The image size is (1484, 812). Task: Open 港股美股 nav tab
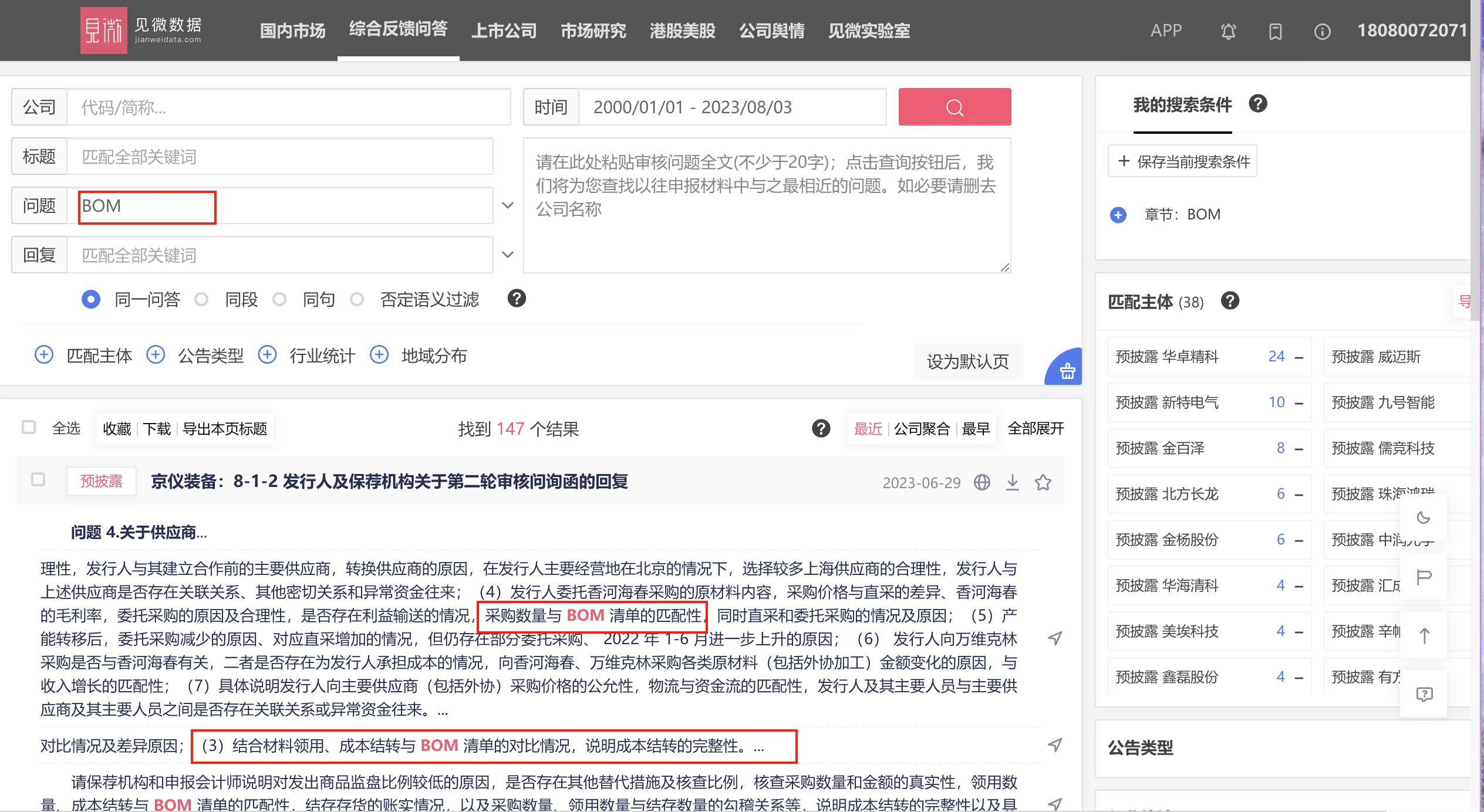(682, 31)
